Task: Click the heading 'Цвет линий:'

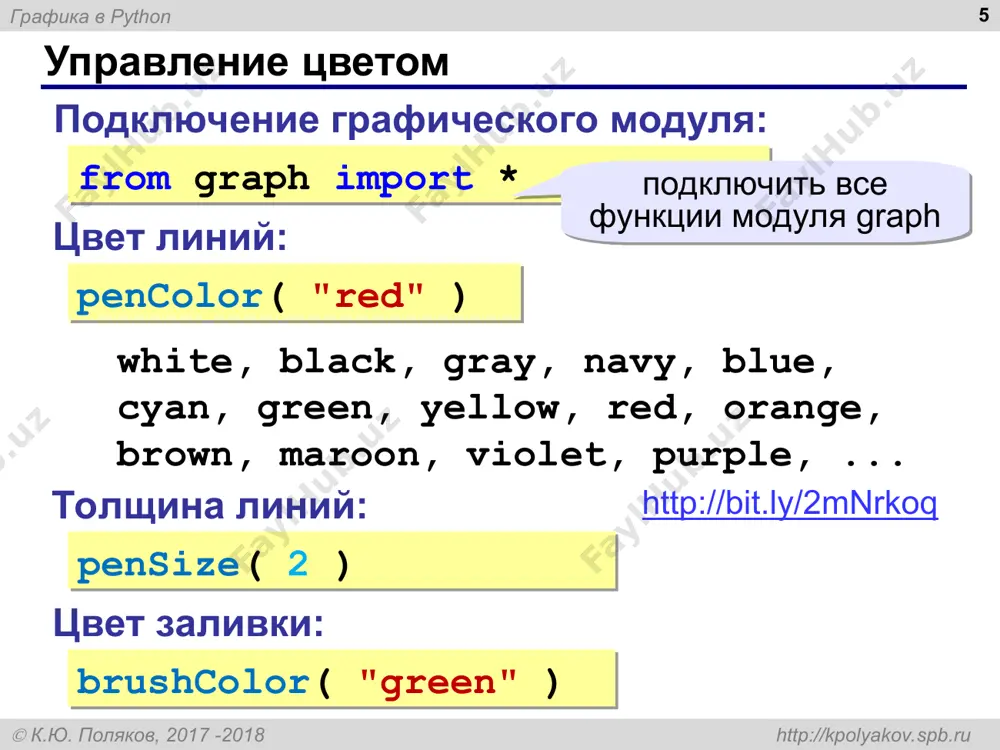Action: (170, 237)
